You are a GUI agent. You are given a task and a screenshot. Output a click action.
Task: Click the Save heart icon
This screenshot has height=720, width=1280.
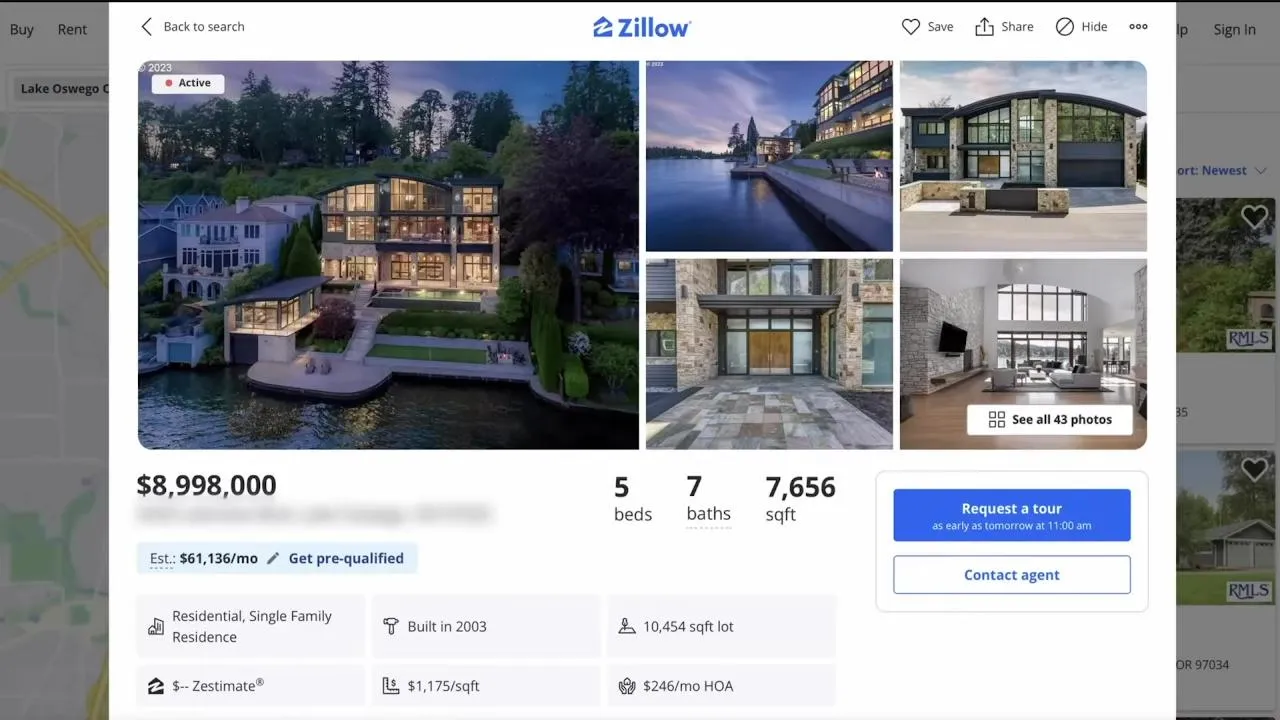(910, 27)
